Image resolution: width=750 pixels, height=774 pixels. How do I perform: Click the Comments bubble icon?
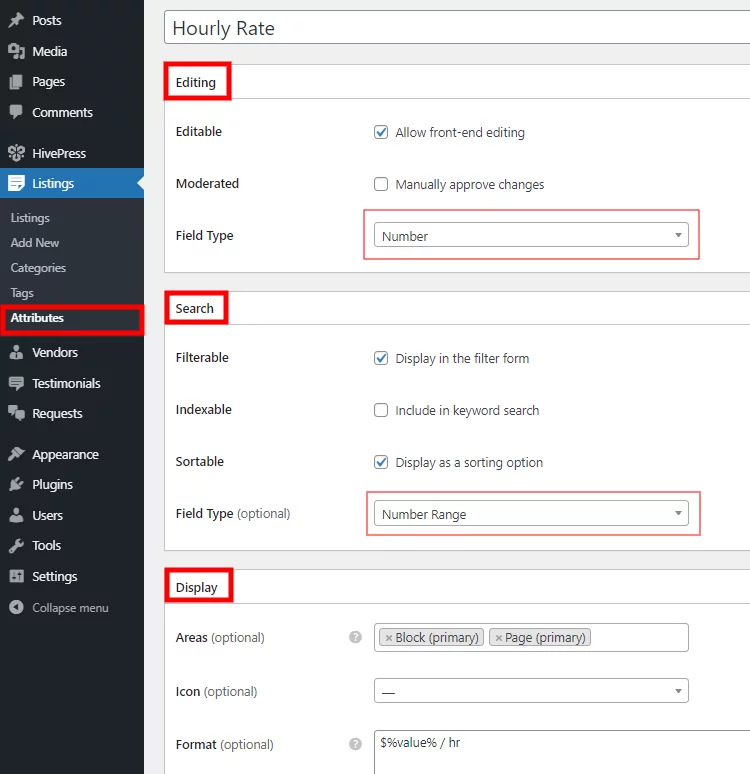click(16, 112)
